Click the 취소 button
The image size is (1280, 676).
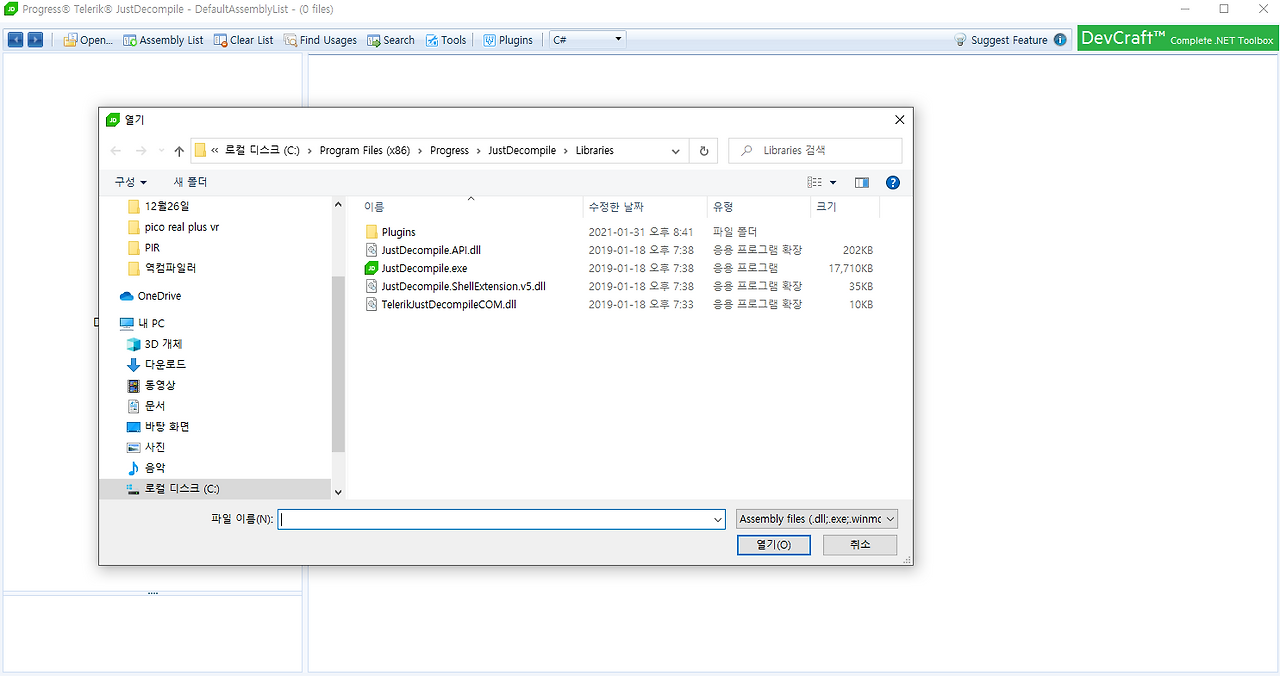860,544
